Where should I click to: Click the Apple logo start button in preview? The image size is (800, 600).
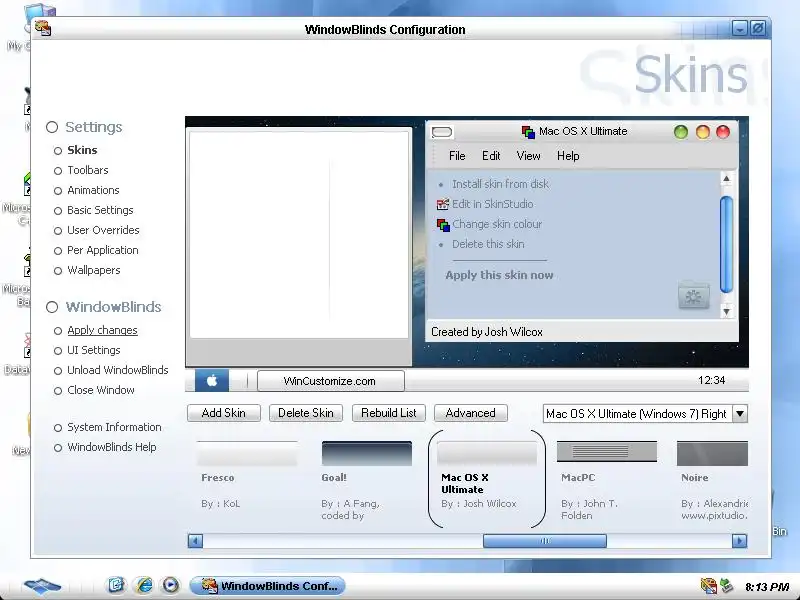pyautogui.click(x=212, y=381)
